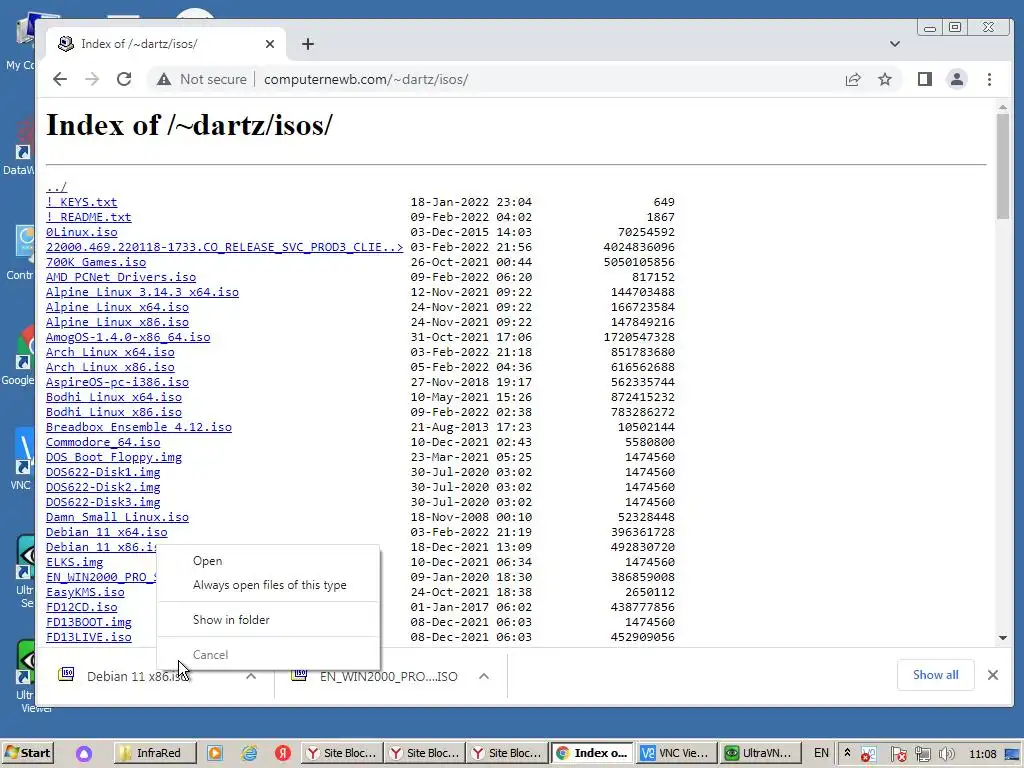Download FD13LIVE.iso
Image resolution: width=1024 pixels, height=768 pixels.
point(89,638)
